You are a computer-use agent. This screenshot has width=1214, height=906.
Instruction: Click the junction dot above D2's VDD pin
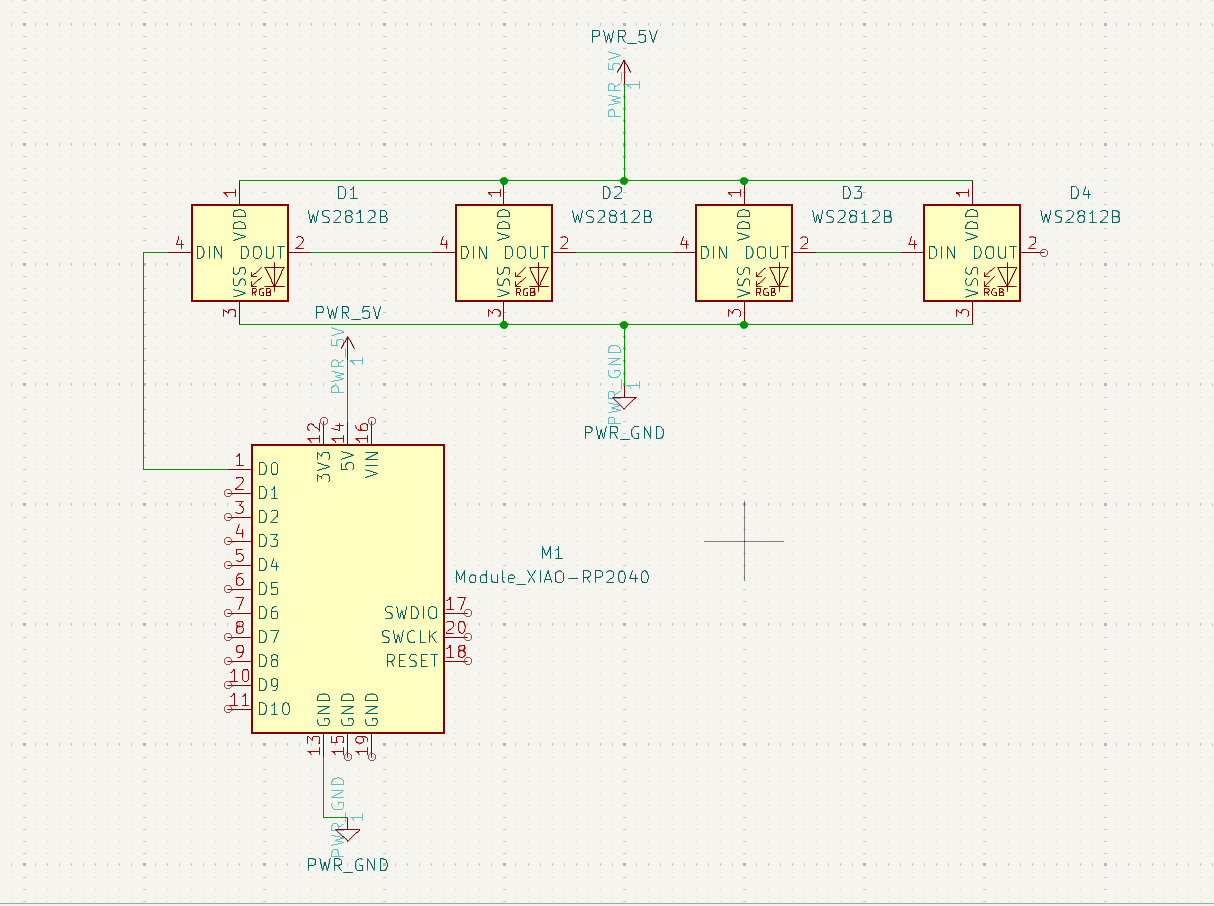tap(504, 181)
